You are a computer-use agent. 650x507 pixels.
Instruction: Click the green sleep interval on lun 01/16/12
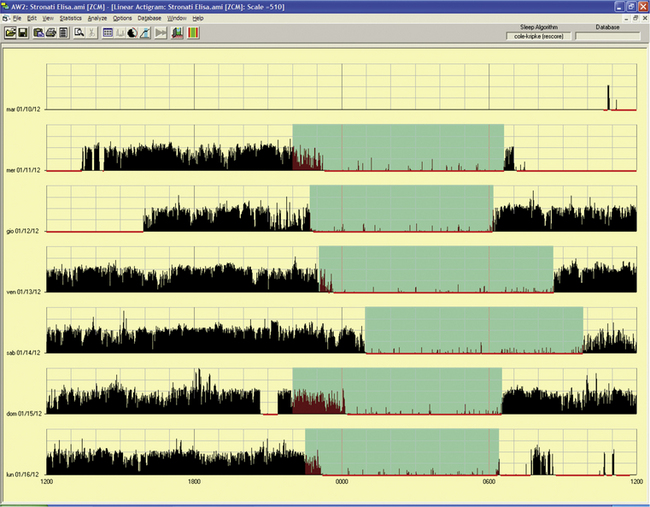tap(402, 452)
